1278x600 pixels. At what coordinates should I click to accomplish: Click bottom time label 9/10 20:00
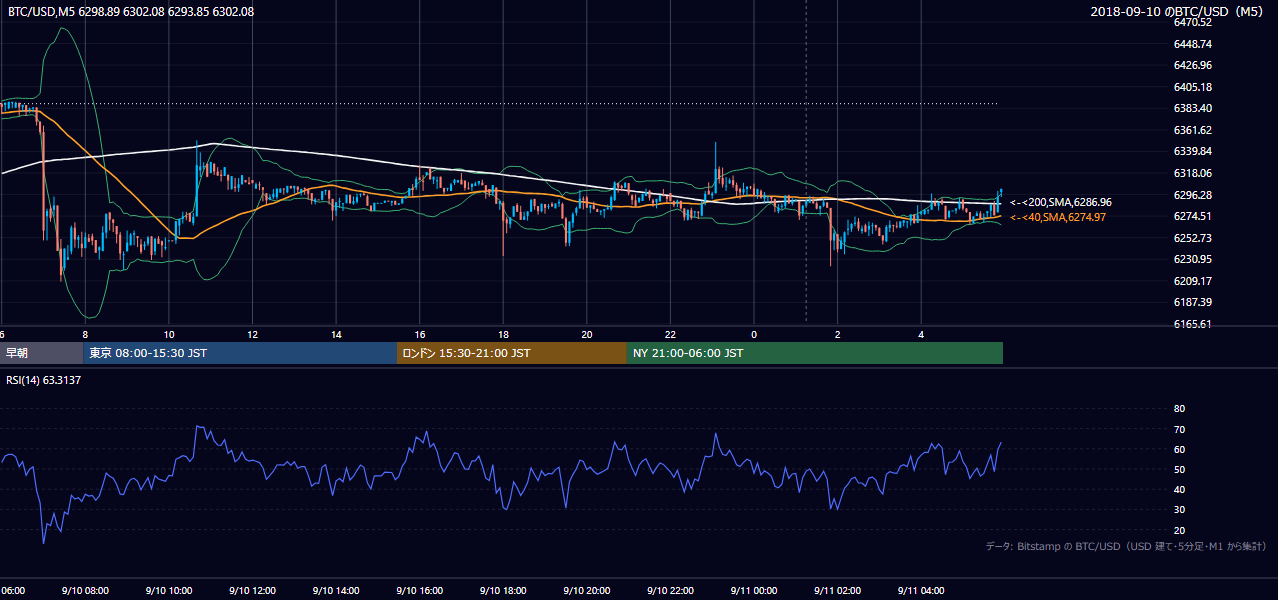tap(587, 591)
